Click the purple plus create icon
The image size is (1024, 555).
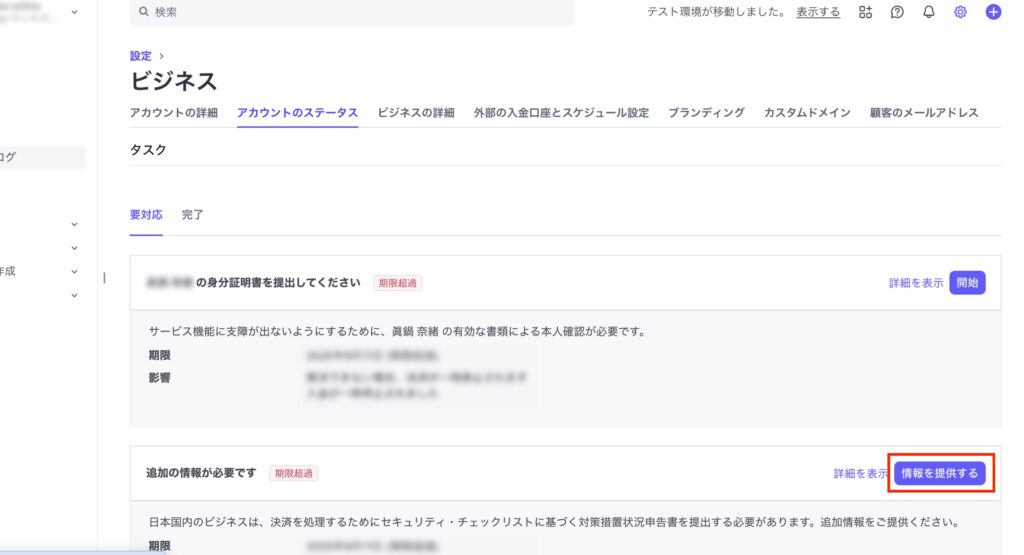pyautogui.click(x=993, y=12)
